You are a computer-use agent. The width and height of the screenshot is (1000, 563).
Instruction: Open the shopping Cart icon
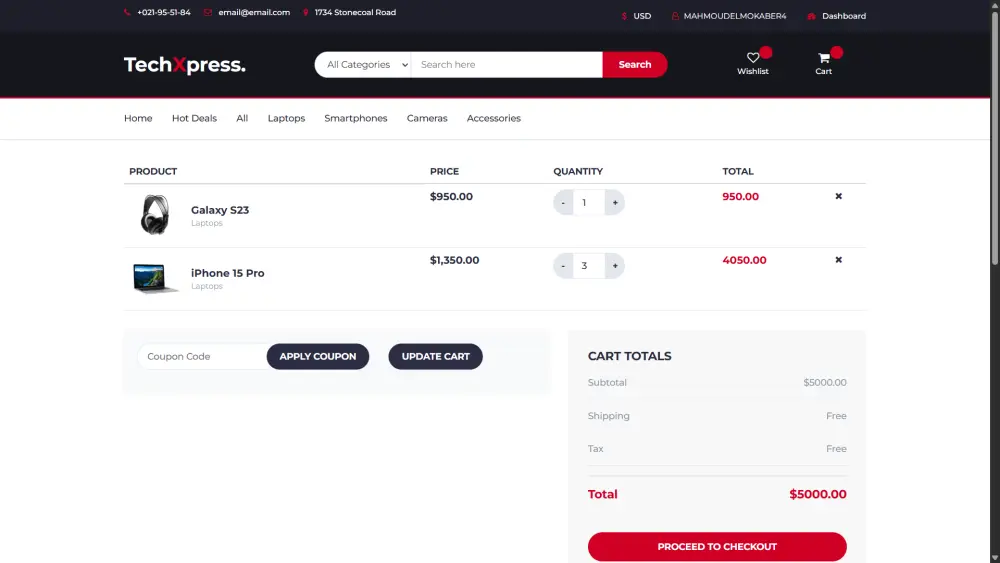point(823,57)
